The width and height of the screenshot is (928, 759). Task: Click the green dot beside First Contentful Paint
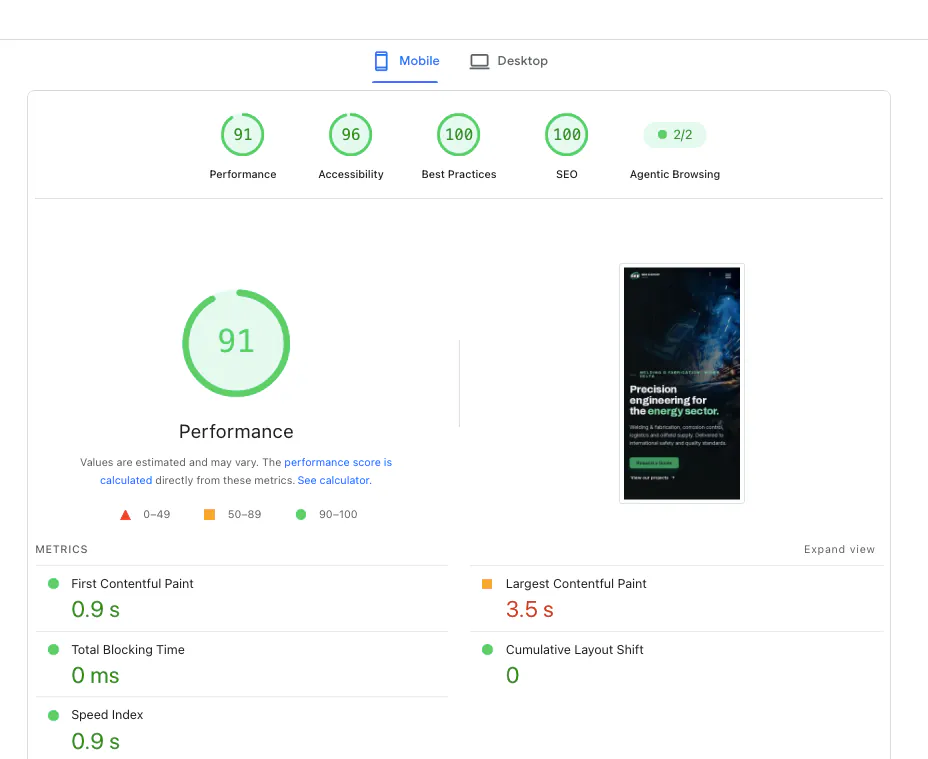(53, 584)
